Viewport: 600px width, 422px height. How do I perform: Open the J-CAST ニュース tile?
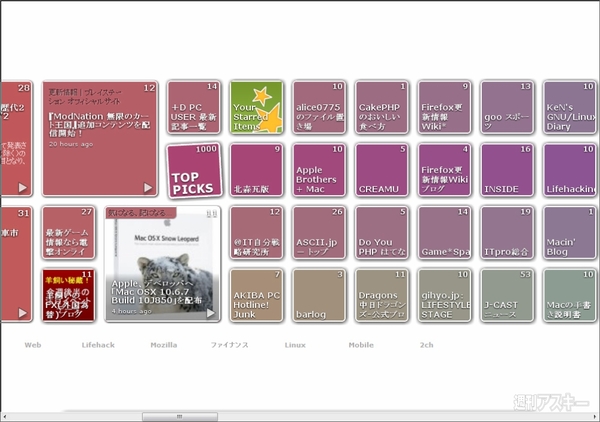pos(507,295)
